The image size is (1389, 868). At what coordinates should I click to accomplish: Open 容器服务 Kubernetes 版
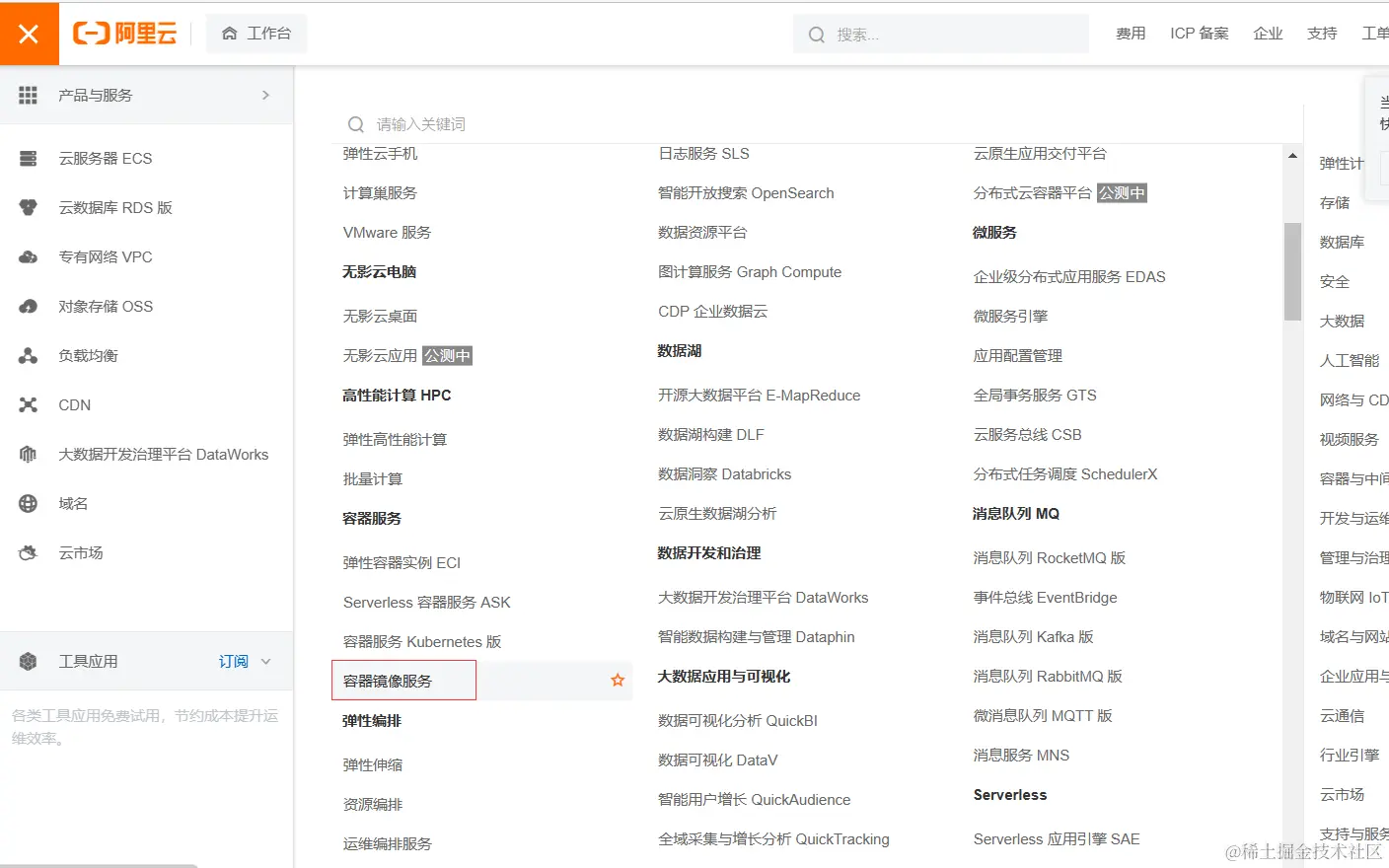(422, 641)
